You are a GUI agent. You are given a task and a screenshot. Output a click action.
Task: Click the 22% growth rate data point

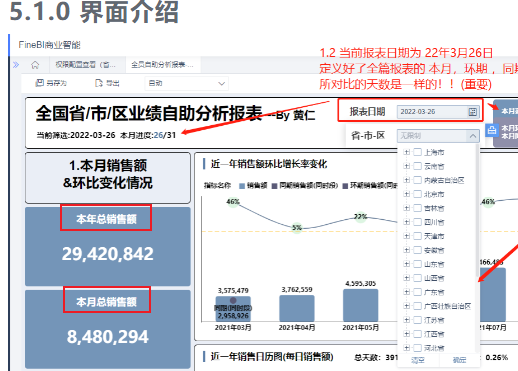(360, 217)
